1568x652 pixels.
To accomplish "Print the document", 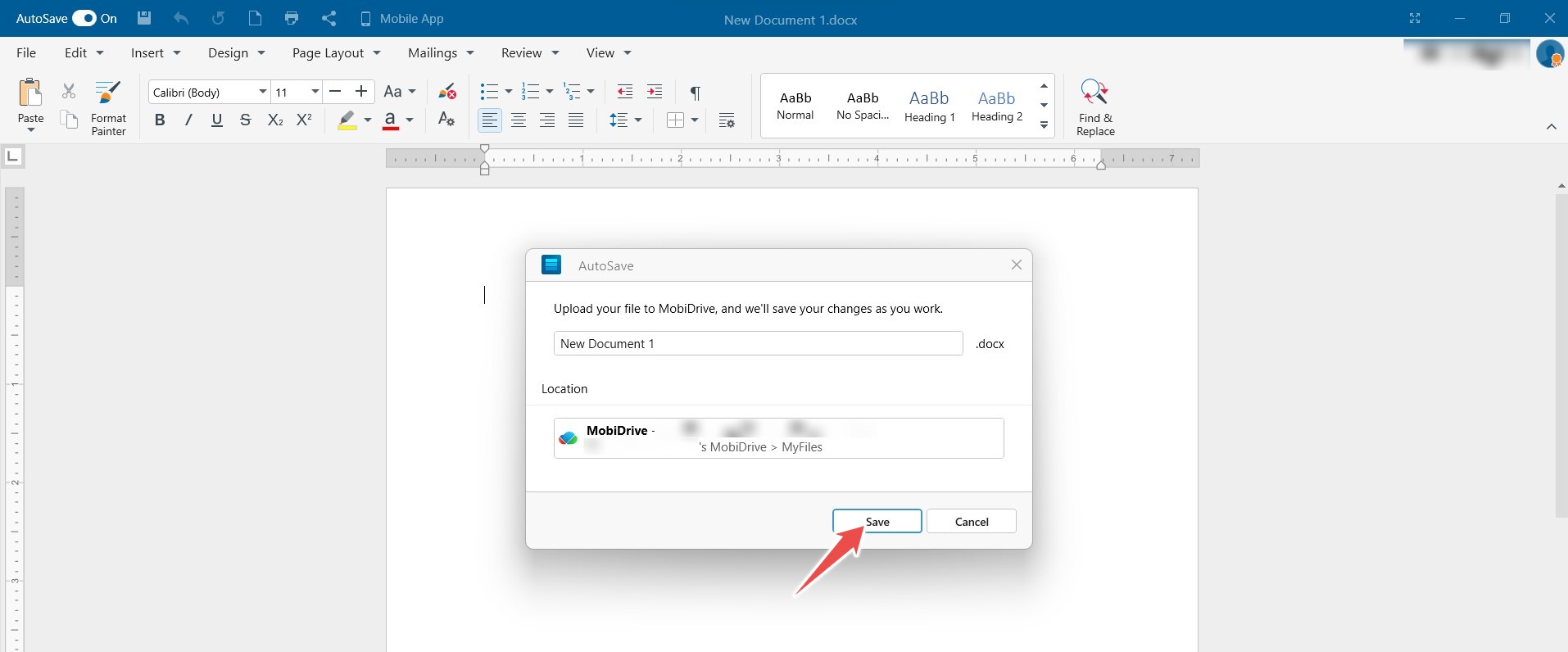I will click(292, 18).
